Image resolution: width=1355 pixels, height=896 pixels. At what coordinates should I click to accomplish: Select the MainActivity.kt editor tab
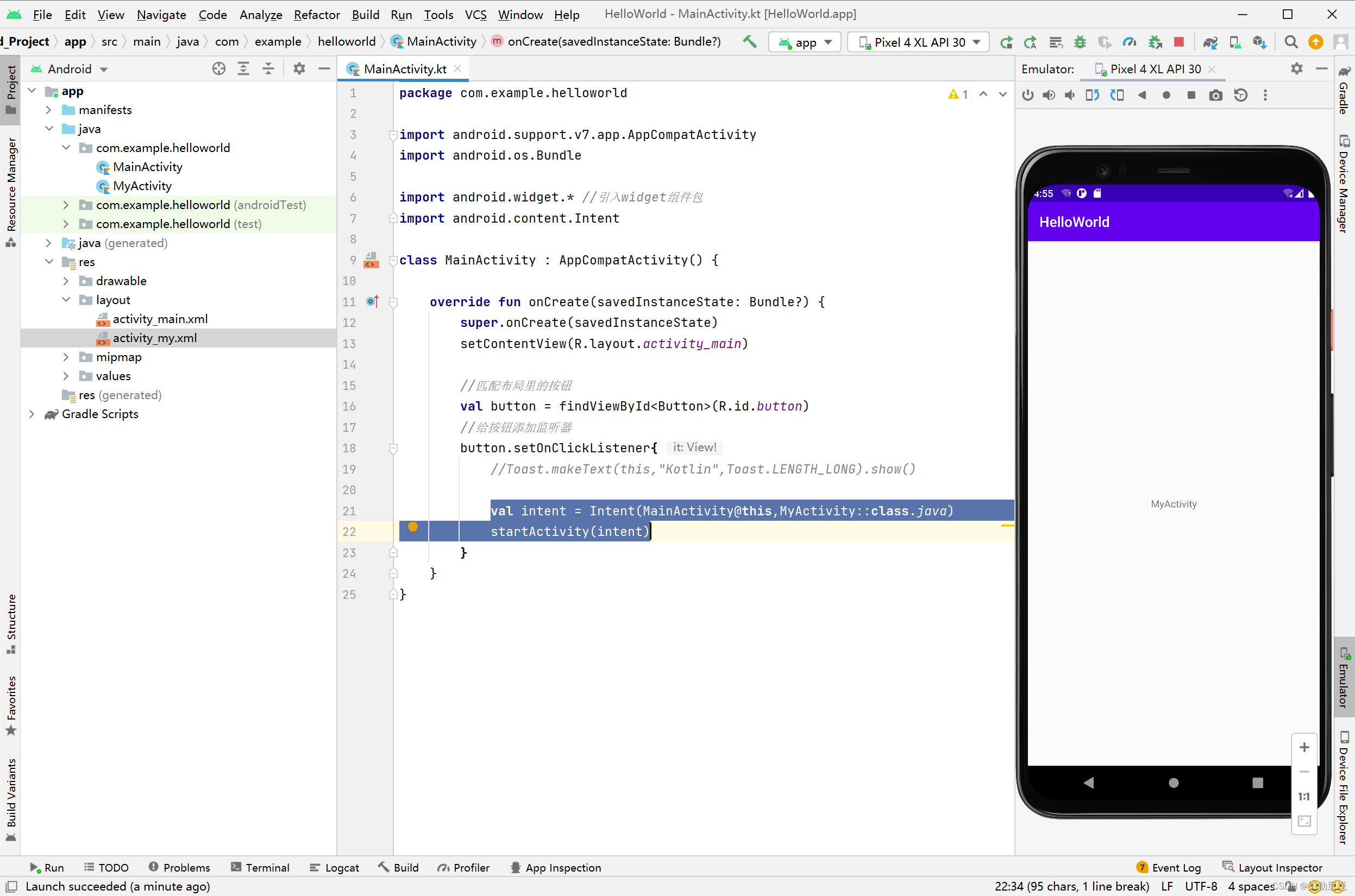[x=404, y=69]
